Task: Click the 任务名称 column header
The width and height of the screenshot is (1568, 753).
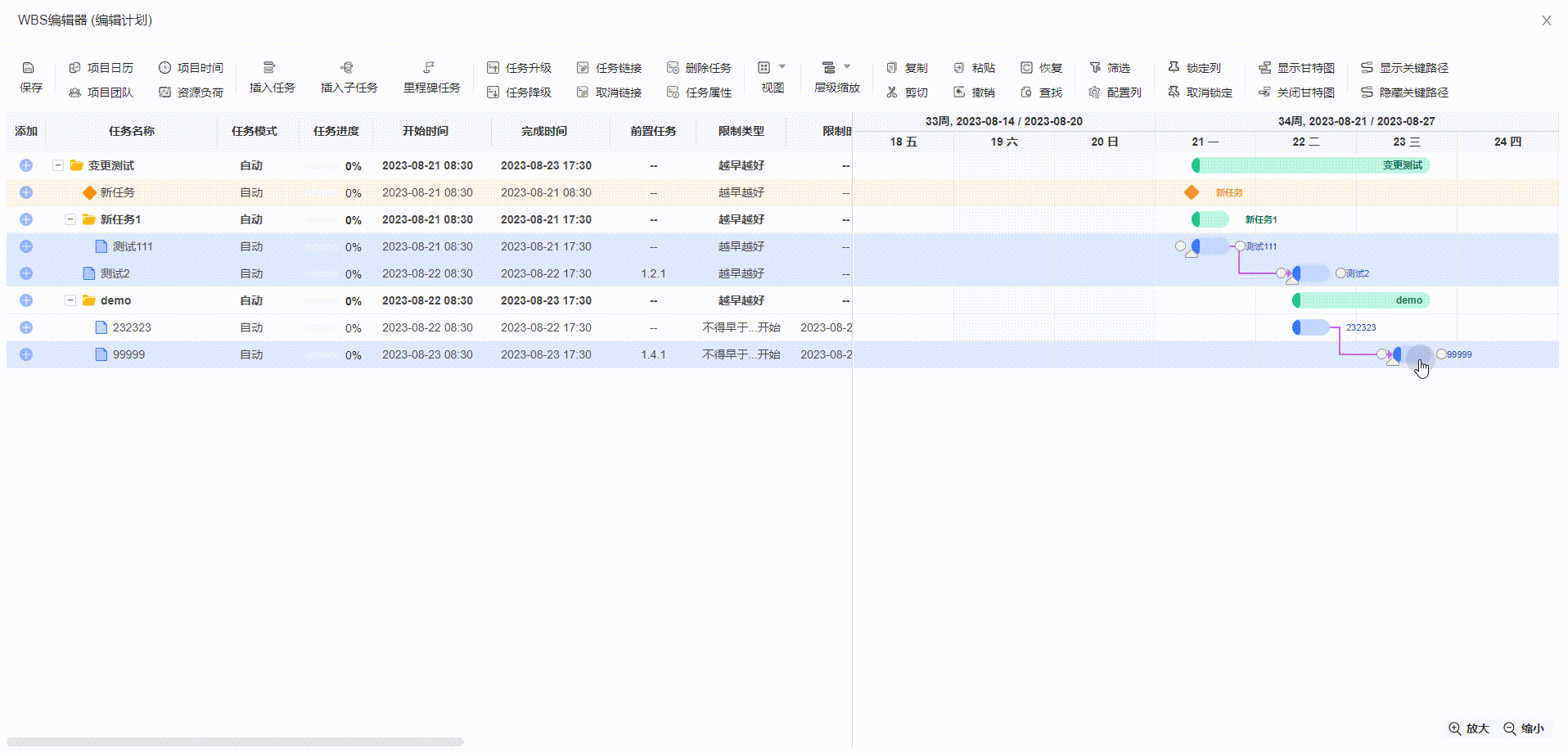Action: click(x=131, y=131)
